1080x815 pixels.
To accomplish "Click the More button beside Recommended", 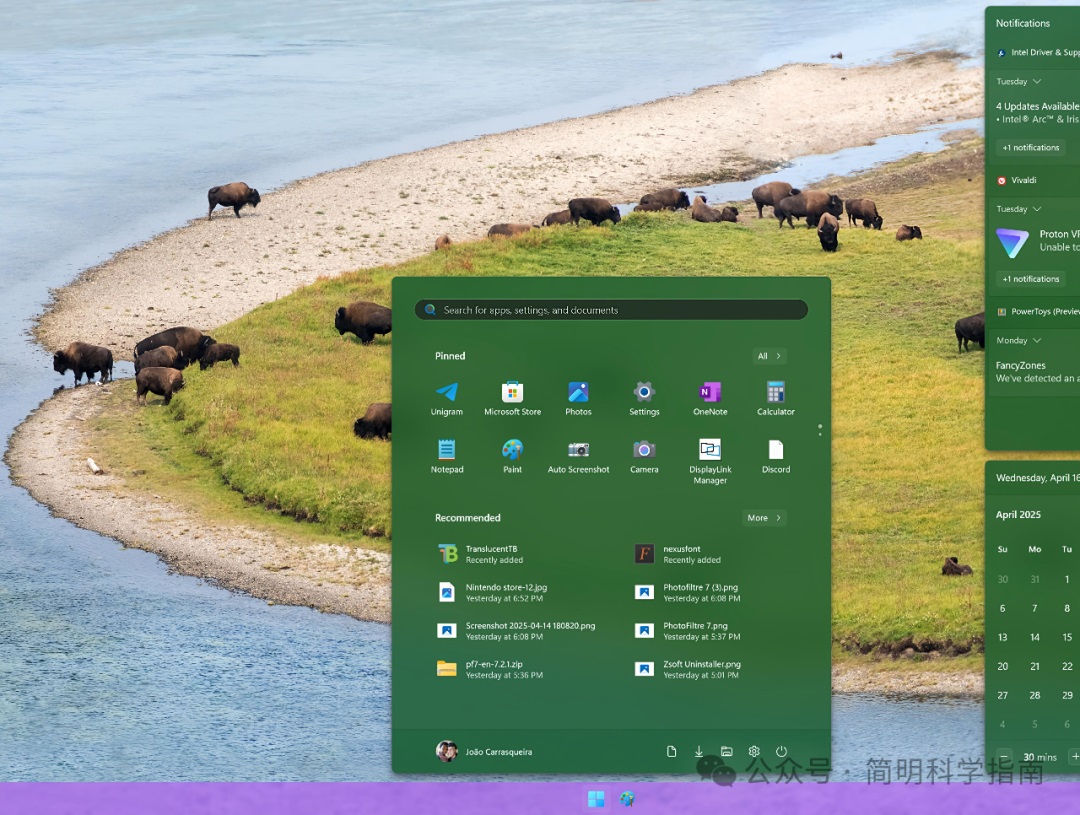I will tap(764, 518).
